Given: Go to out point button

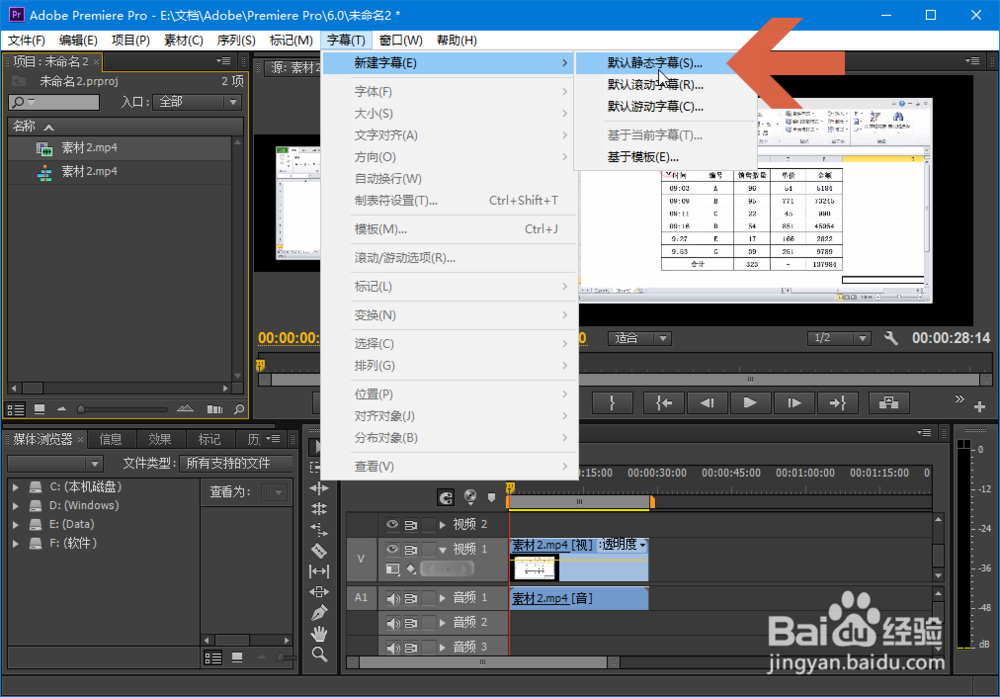Looking at the screenshot, I should 837,403.
